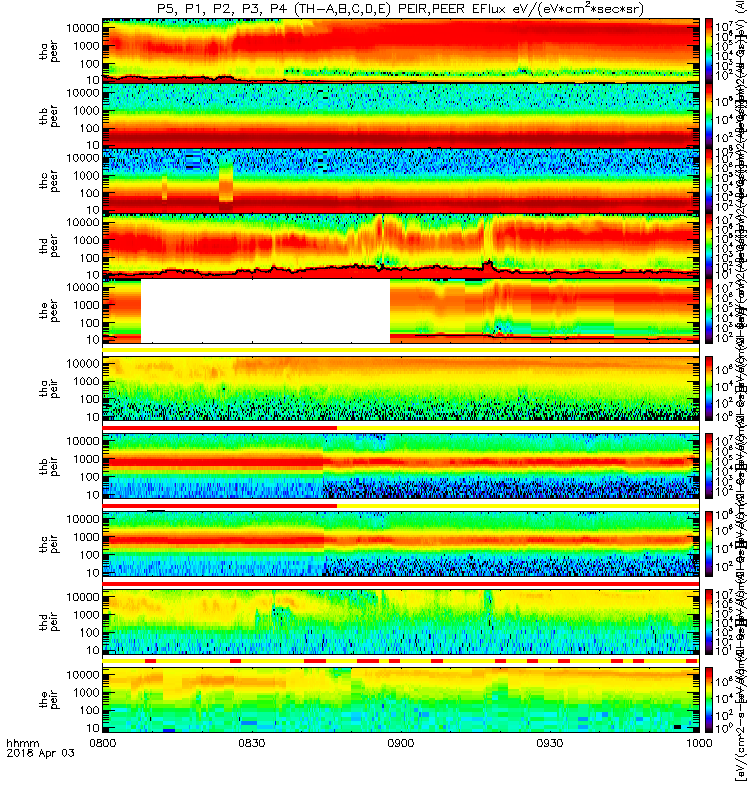This screenshot has width=750, height=800.
Task: Select the 'thd peer' panel label
Action: [x=49, y=246]
